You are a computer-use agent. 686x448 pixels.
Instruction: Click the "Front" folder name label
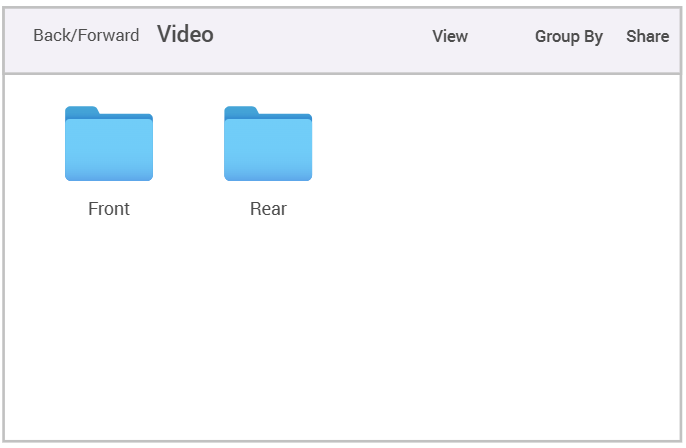coord(109,209)
